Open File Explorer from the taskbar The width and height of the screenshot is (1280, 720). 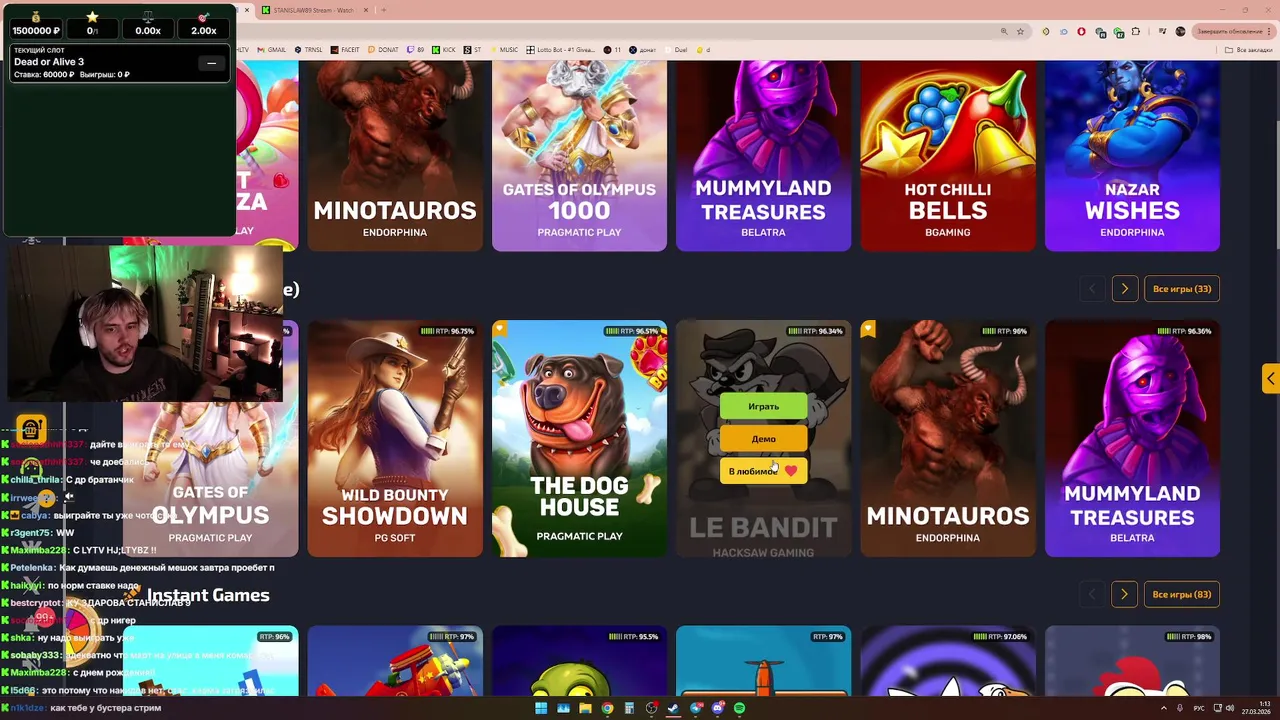585,708
